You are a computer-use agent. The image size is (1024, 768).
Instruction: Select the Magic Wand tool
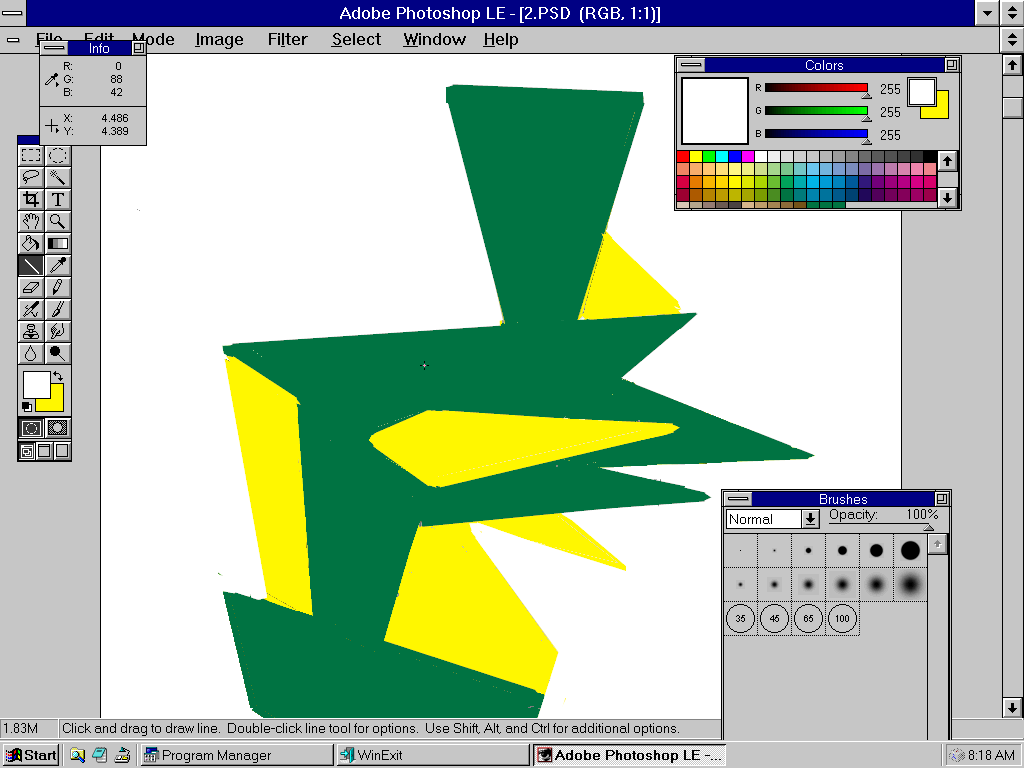coord(57,177)
